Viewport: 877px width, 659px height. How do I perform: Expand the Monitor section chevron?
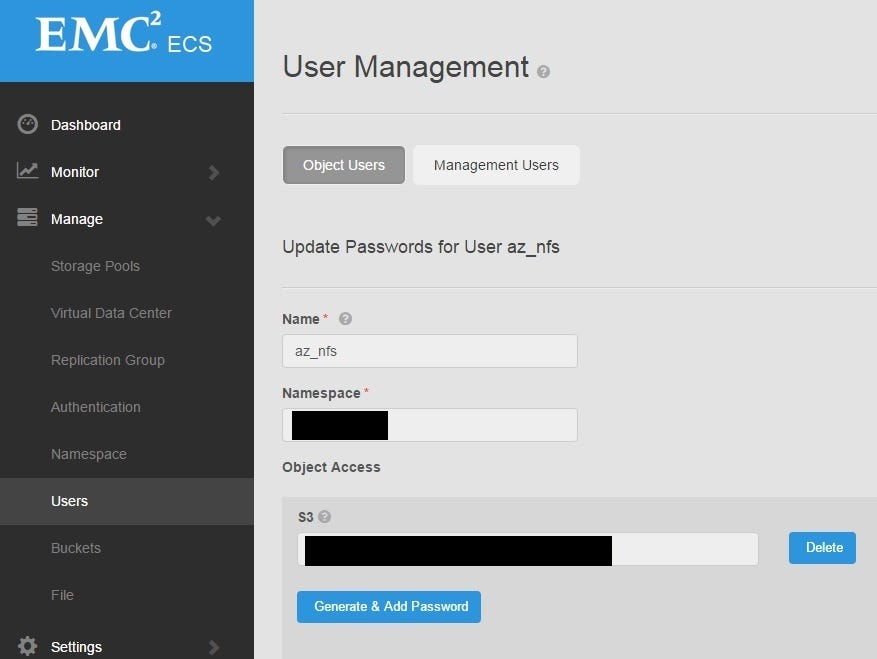pyautogui.click(x=213, y=172)
